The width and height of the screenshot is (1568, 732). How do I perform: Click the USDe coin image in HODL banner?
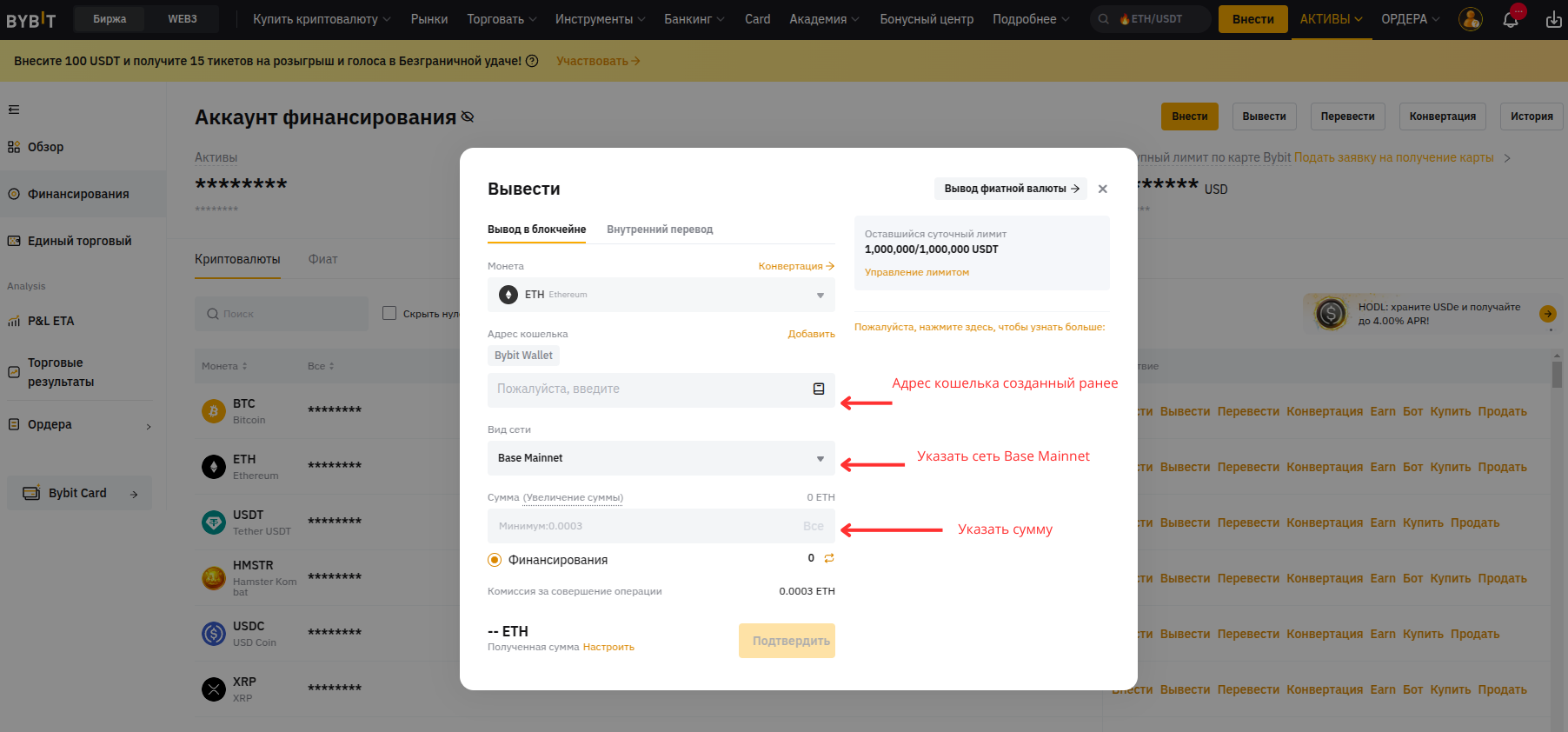point(1331,313)
